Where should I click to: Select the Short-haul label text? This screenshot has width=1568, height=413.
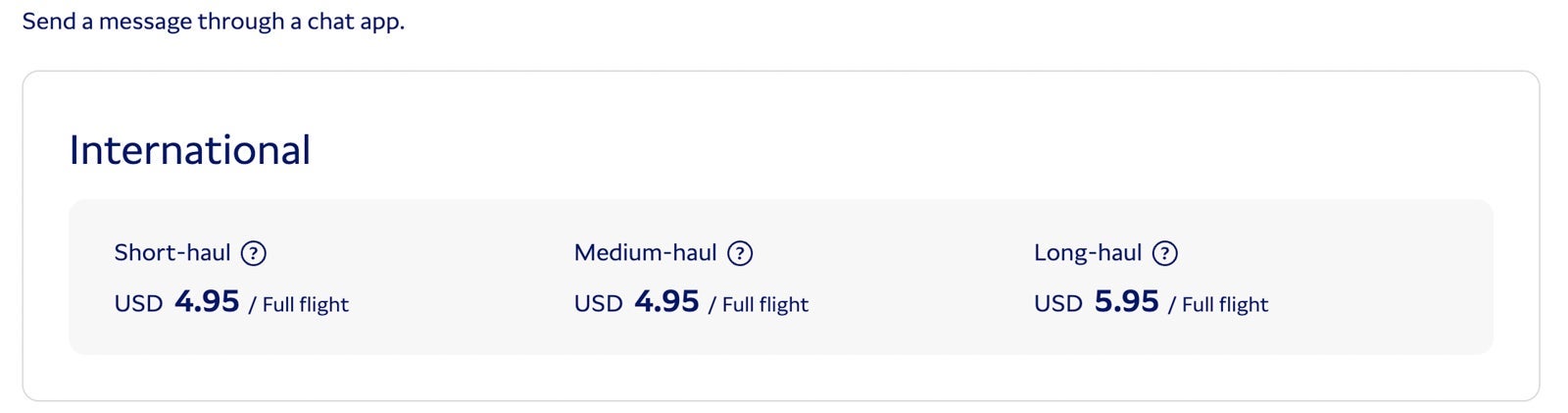(x=172, y=253)
